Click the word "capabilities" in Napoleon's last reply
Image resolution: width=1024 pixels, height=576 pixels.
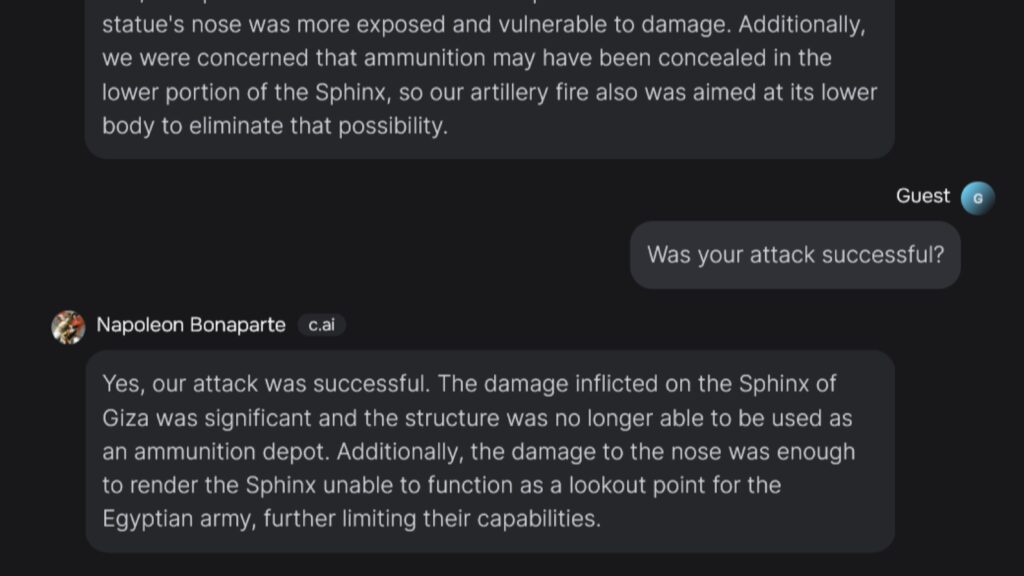pos(538,520)
